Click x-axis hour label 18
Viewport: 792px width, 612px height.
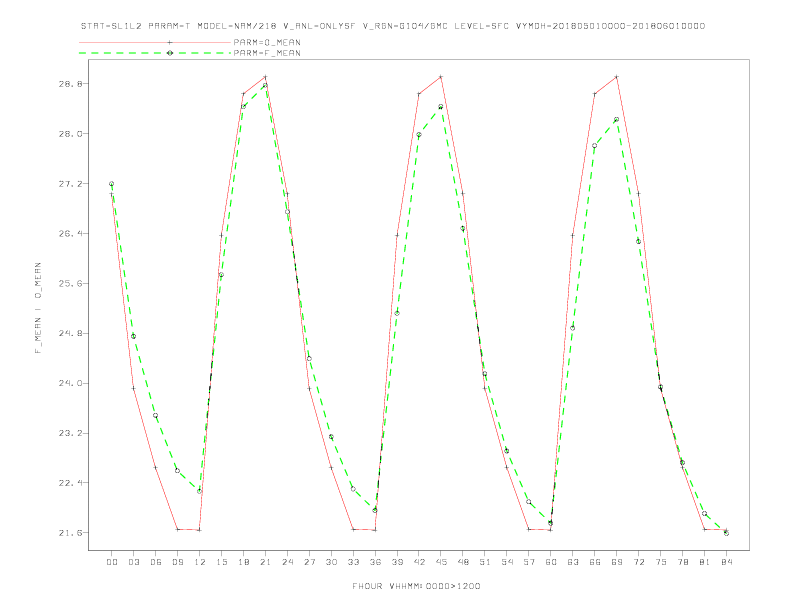pos(243,562)
